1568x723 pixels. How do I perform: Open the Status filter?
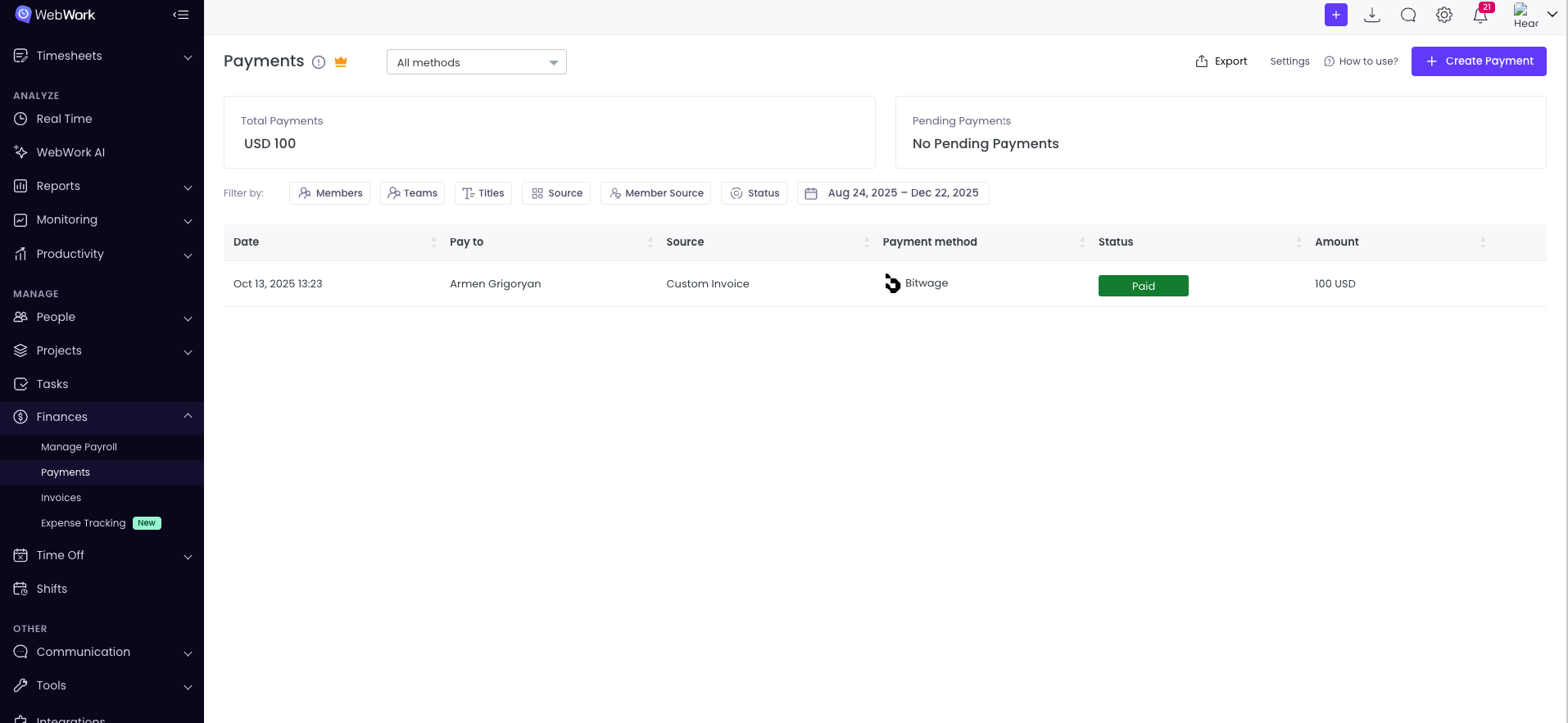754,193
